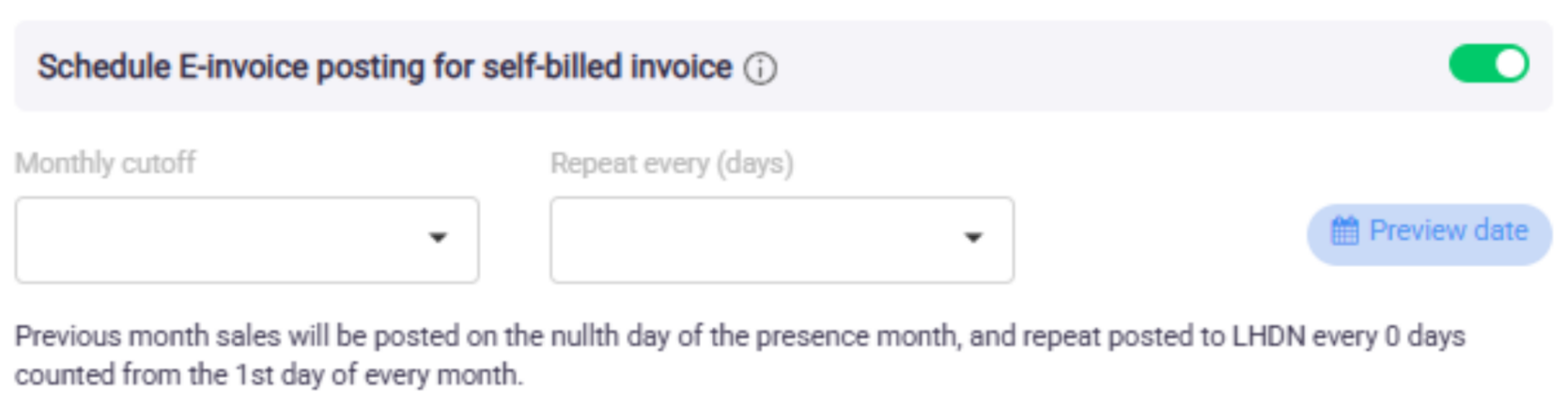Disable the Schedule E-invoice posting toggle
Viewport: 1568px width, 393px height.
[x=1488, y=65]
